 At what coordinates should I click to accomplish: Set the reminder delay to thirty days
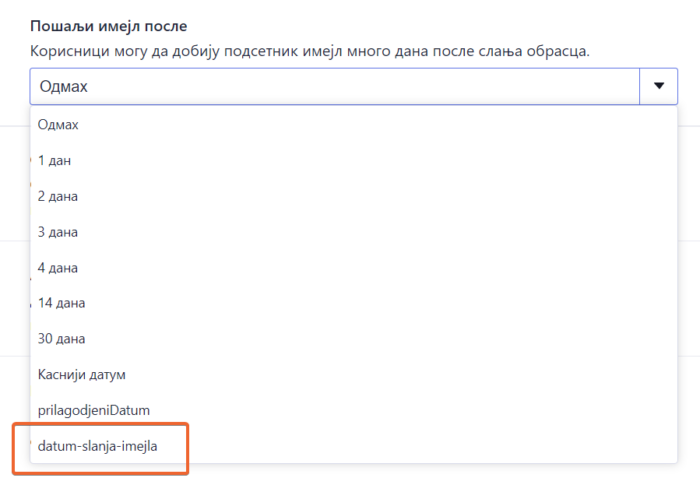click(60, 338)
